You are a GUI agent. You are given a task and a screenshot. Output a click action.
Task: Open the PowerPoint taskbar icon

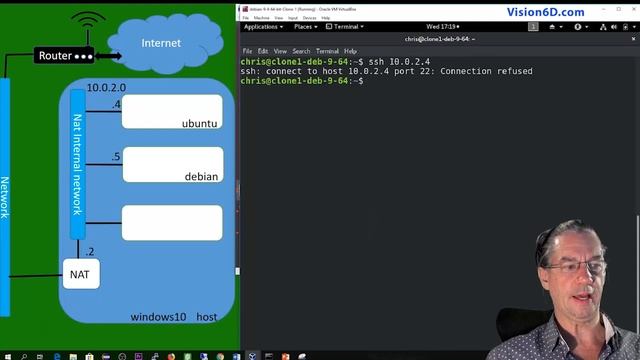(285, 356)
